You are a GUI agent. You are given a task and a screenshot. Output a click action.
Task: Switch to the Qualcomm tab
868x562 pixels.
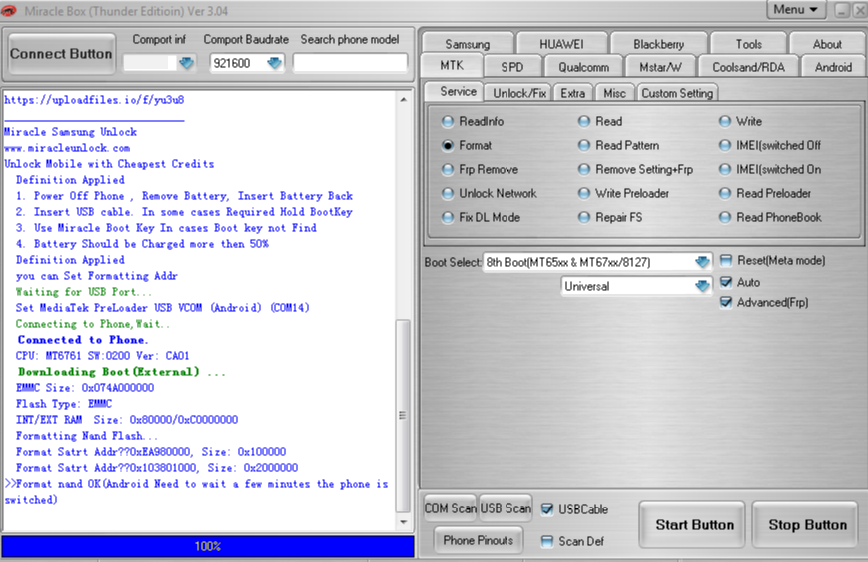pyautogui.click(x=583, y=67)
